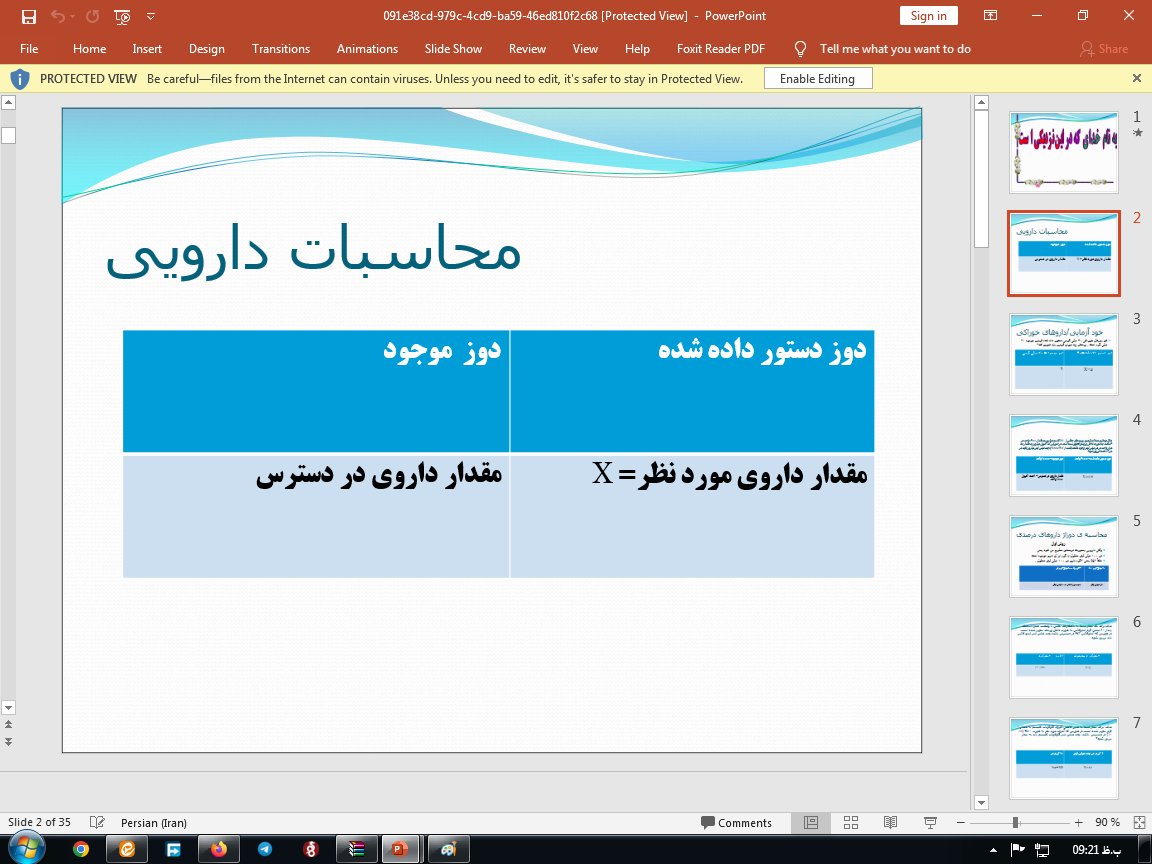Switch to Normal view in status bar
This screenshot has height=864, width=1152.
[x=809, y=822]
